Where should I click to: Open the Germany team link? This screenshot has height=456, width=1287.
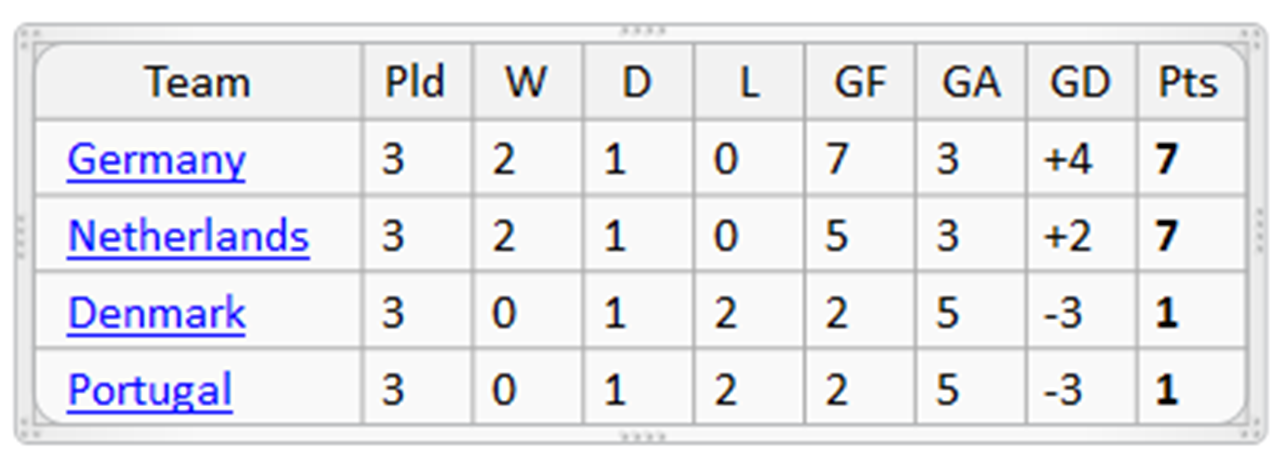pos(156,160)
